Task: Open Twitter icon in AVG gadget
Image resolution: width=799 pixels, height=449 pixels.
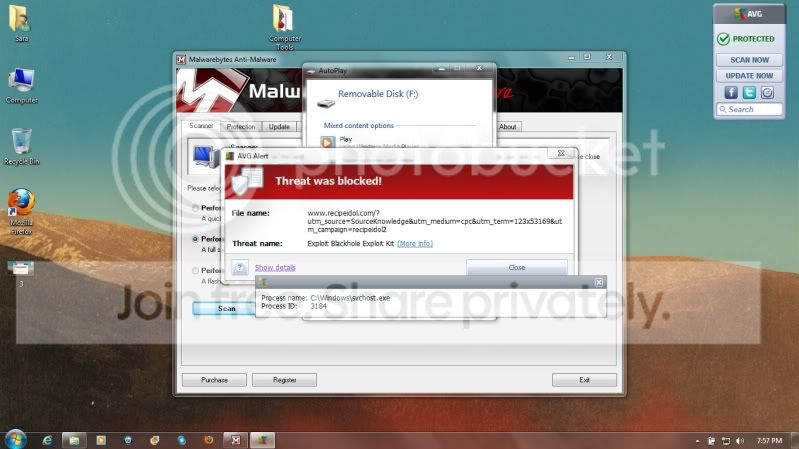Action: click(x=748, y=92)
